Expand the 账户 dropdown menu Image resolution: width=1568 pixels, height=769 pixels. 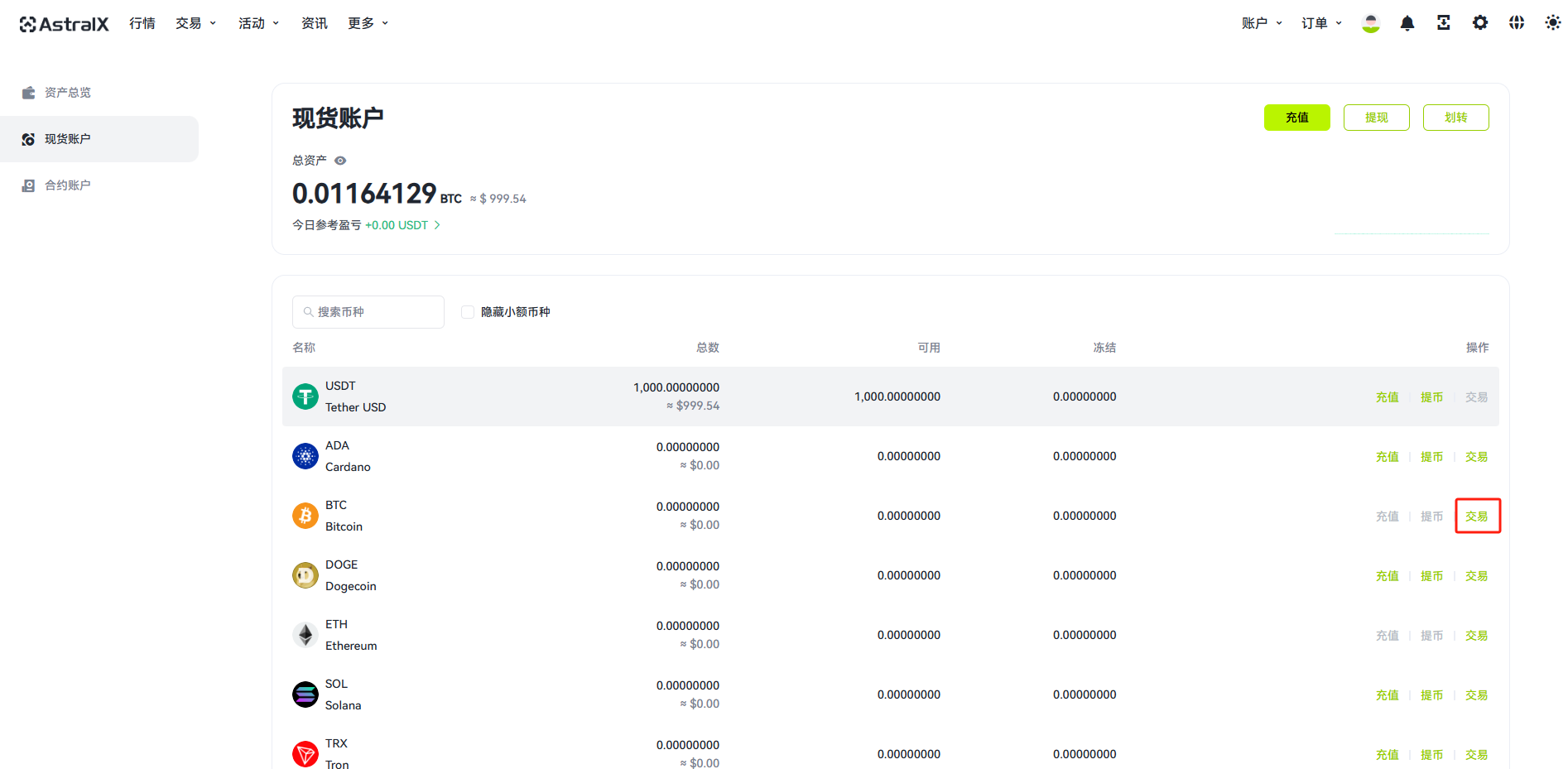click(x=1263, y=23)
